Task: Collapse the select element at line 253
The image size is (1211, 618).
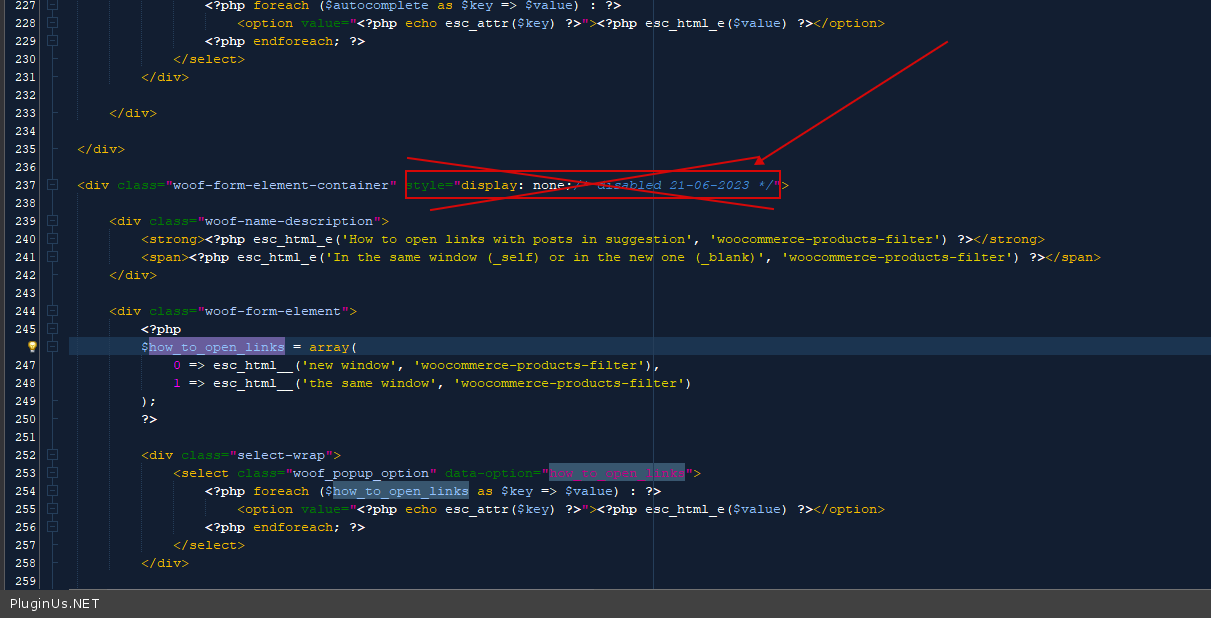Action: tap(52, 473)
